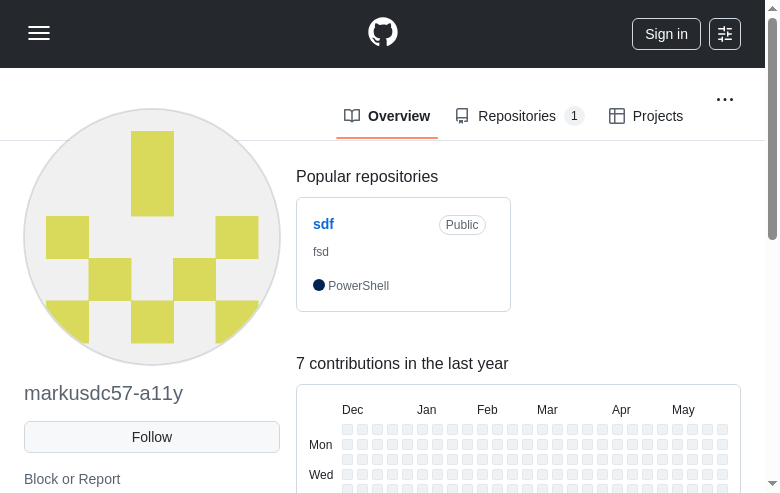
Task: Click the vertical scrollbar thumb
Action: 772,130
